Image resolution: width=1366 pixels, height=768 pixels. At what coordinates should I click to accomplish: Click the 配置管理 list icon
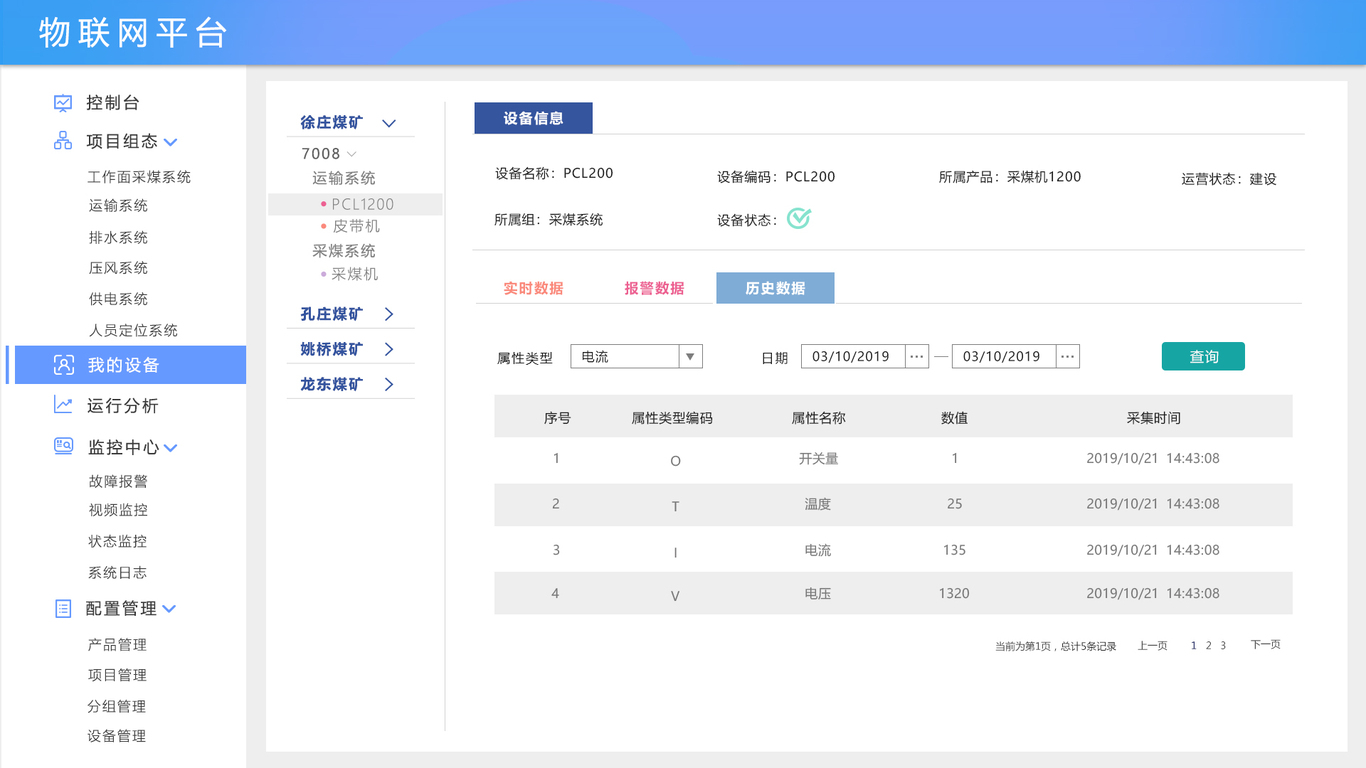tap(63, 608)
